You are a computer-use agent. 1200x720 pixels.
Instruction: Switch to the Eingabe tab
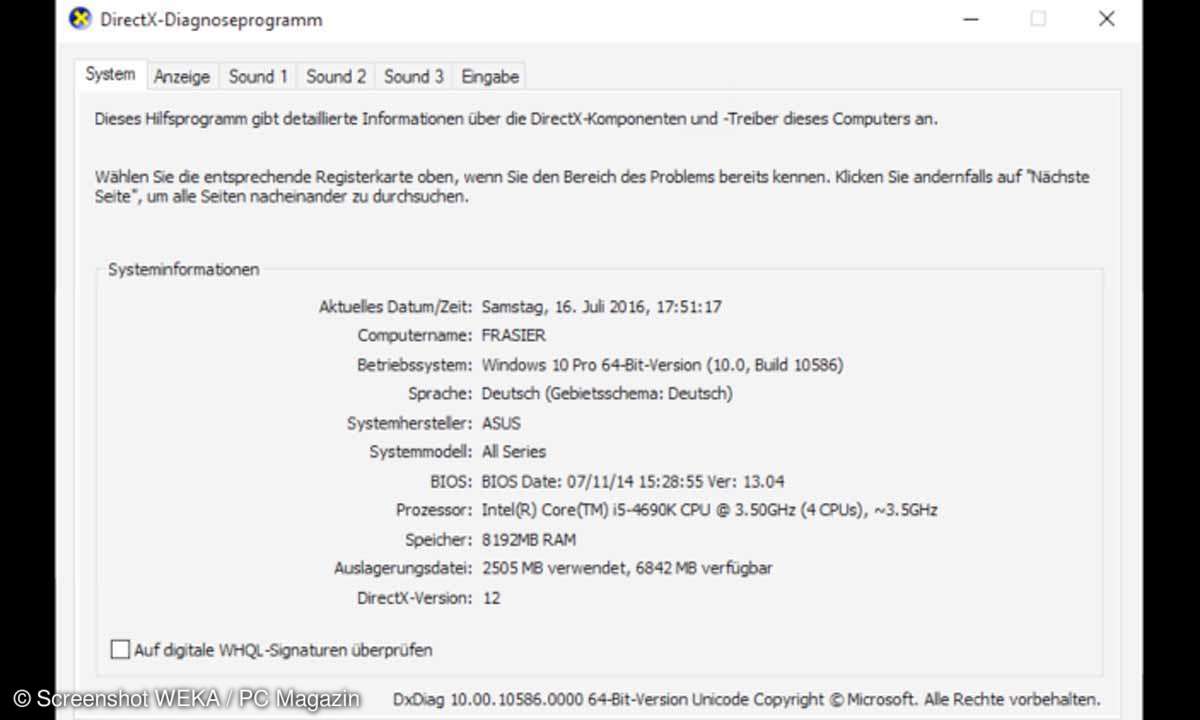490,77
